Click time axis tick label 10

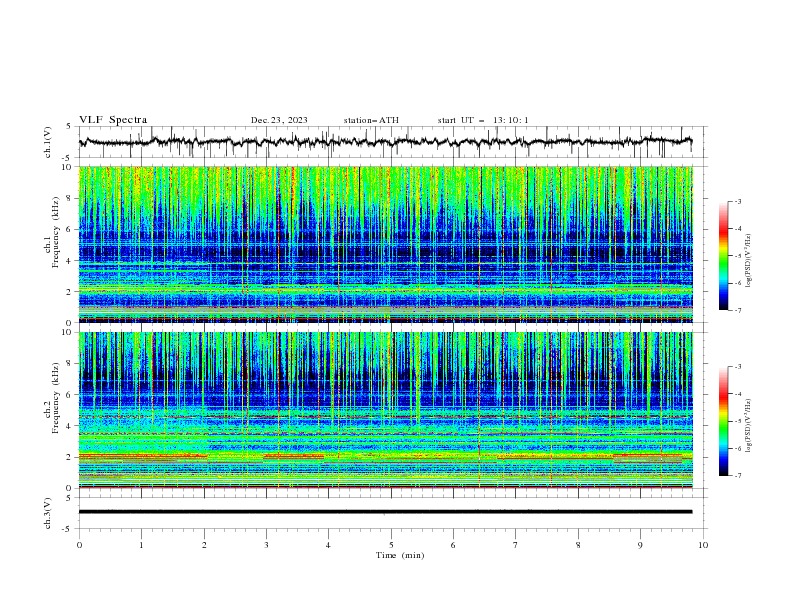(x=703, y=545)
